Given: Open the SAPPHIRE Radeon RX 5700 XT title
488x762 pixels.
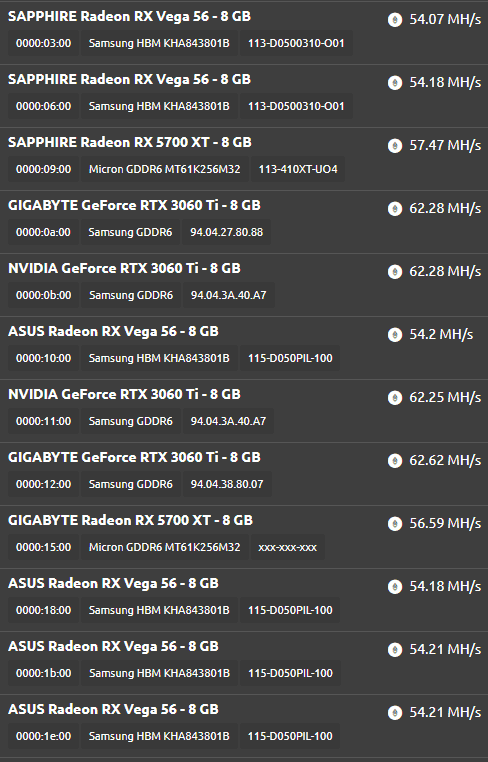Looking at the screenshot, I should tap(130, 142).
